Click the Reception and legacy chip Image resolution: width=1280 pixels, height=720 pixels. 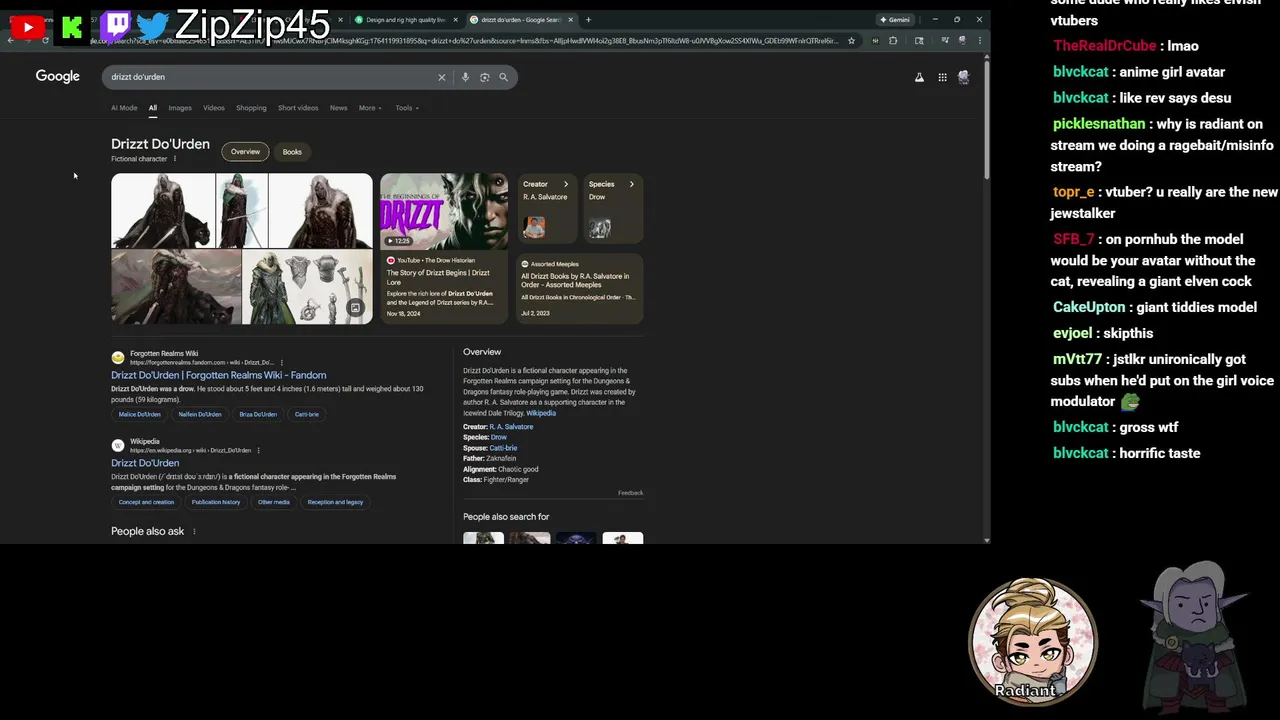pyautogui.click(x=335, y=502)
